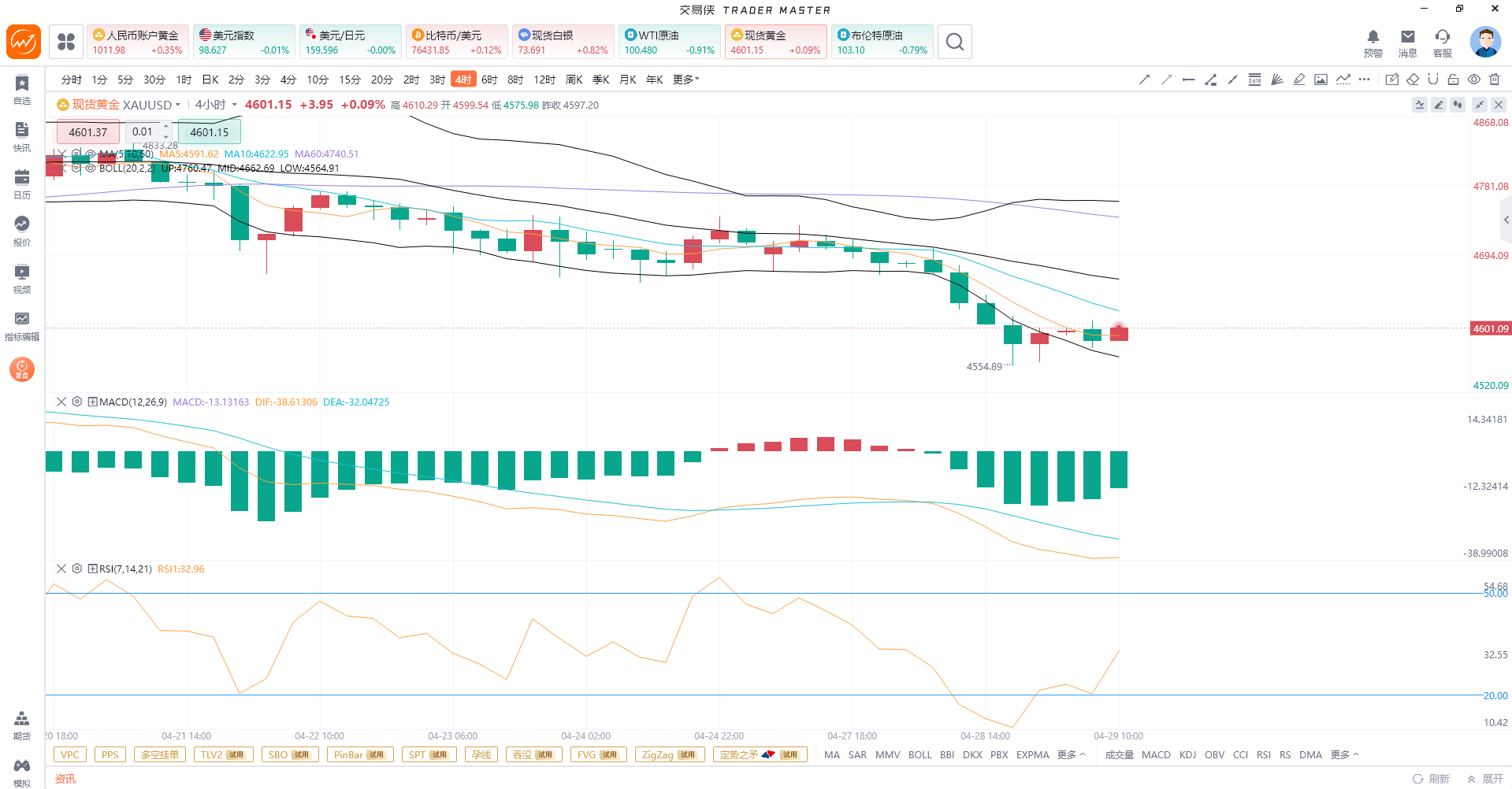Open the alerts bell icon

1373,37
